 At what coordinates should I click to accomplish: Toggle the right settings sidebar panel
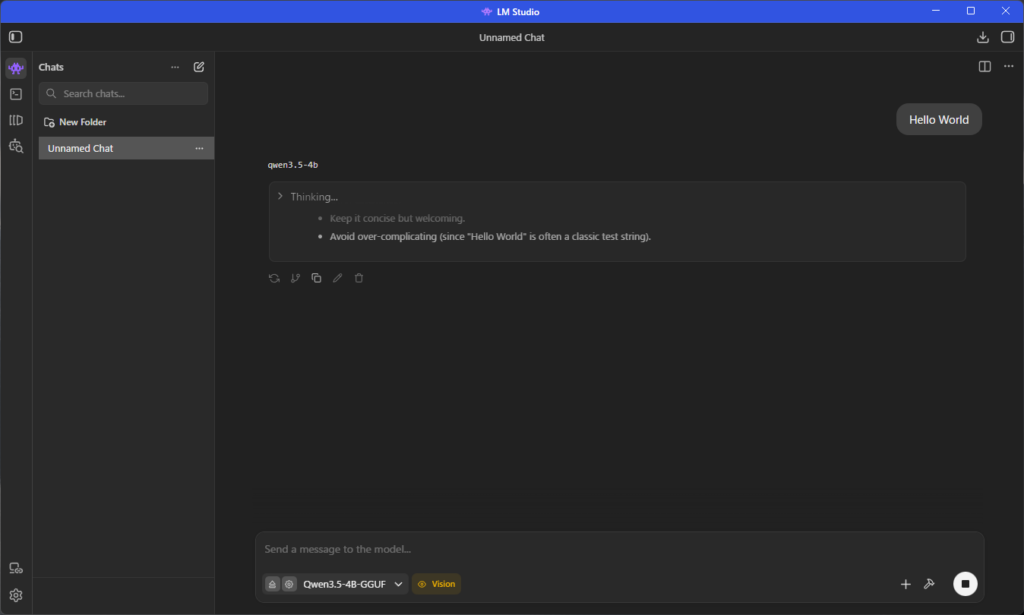[x=1007, y=37]
